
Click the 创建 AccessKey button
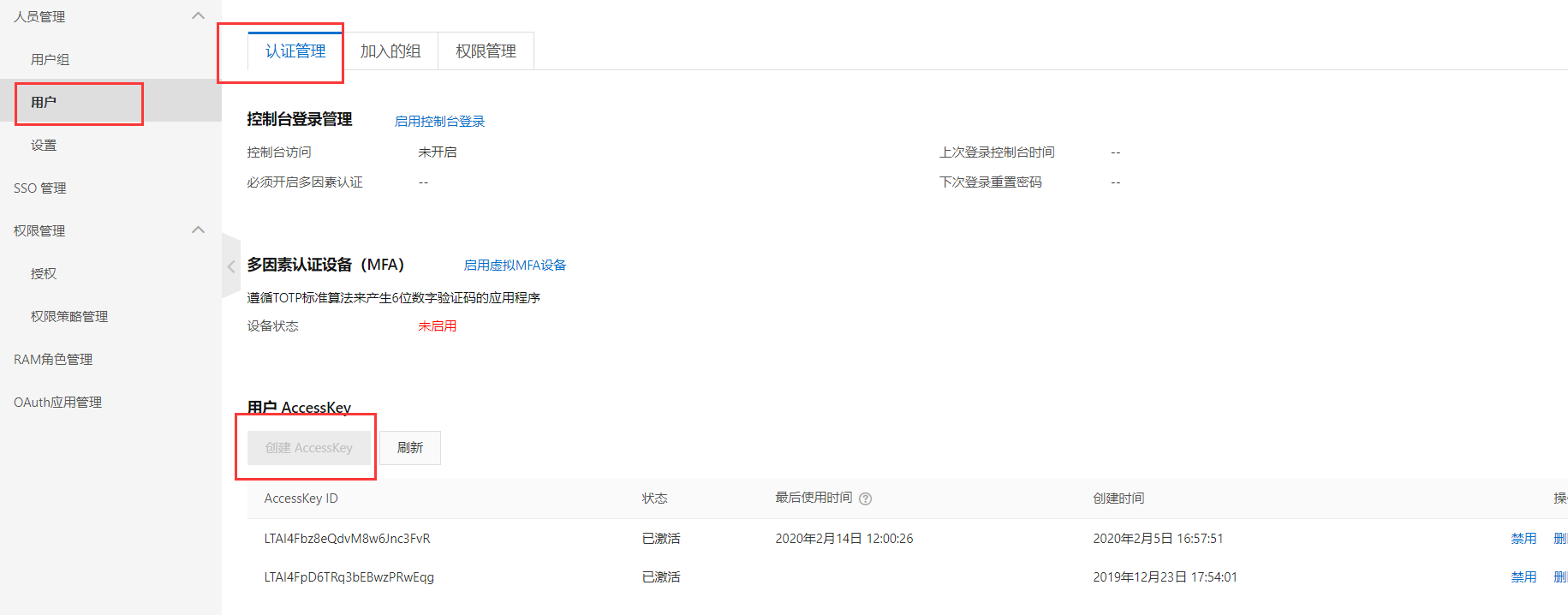308,448
